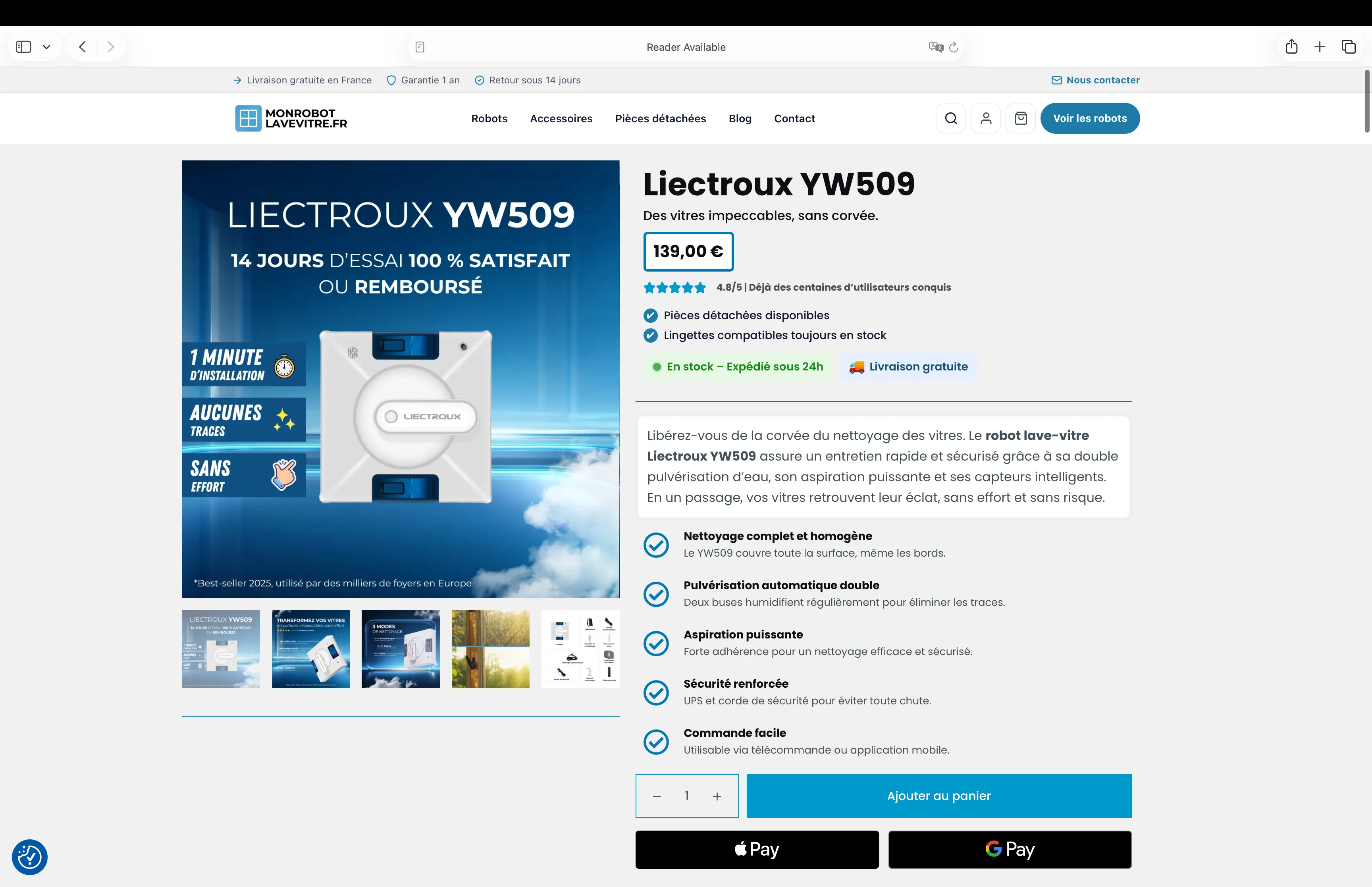Click the Aspiration puissante heading
Viewport: 1372px width, 887px height.
click(743, 634)
